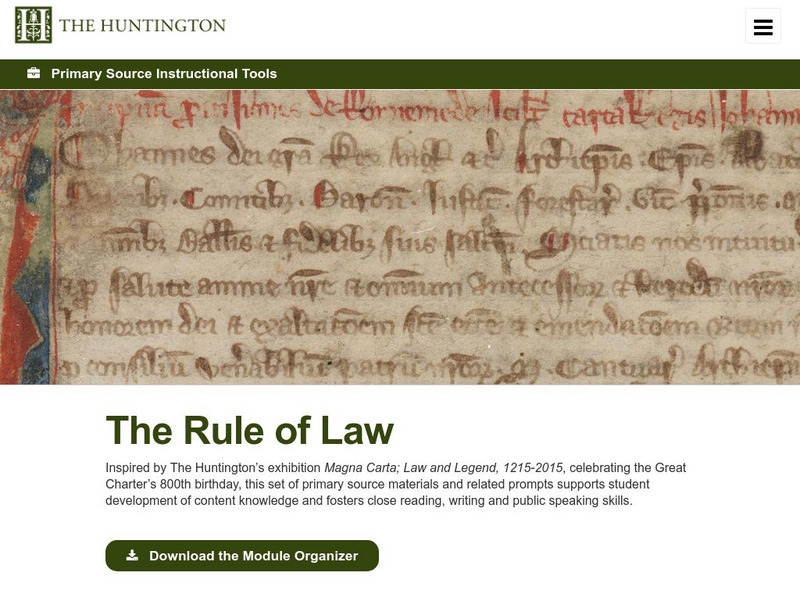Click the Huntington H logo emblem
Screen dimensions: 800x594
point(33,25)
